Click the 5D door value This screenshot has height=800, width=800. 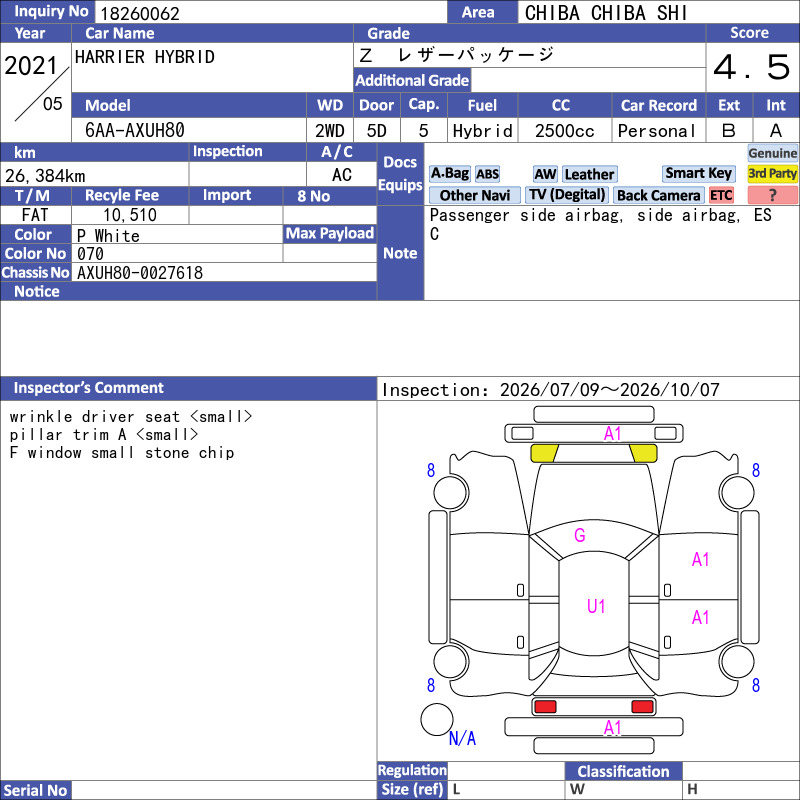377,131
